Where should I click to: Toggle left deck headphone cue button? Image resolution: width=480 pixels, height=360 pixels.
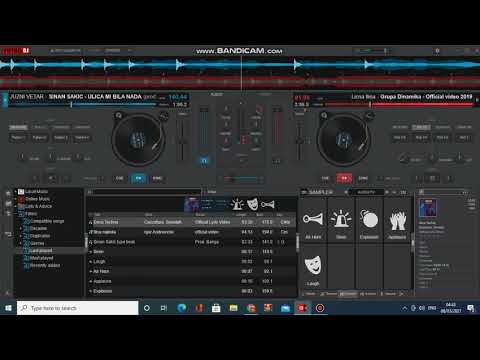pyautogui.click(x=204, y=161)
